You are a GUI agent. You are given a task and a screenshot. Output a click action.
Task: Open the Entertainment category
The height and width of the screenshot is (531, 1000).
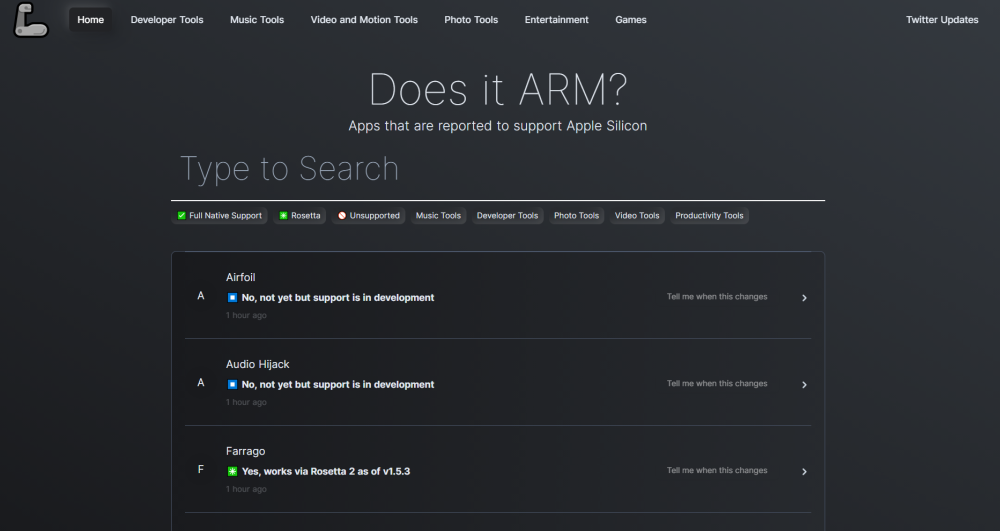click(557, 20)
